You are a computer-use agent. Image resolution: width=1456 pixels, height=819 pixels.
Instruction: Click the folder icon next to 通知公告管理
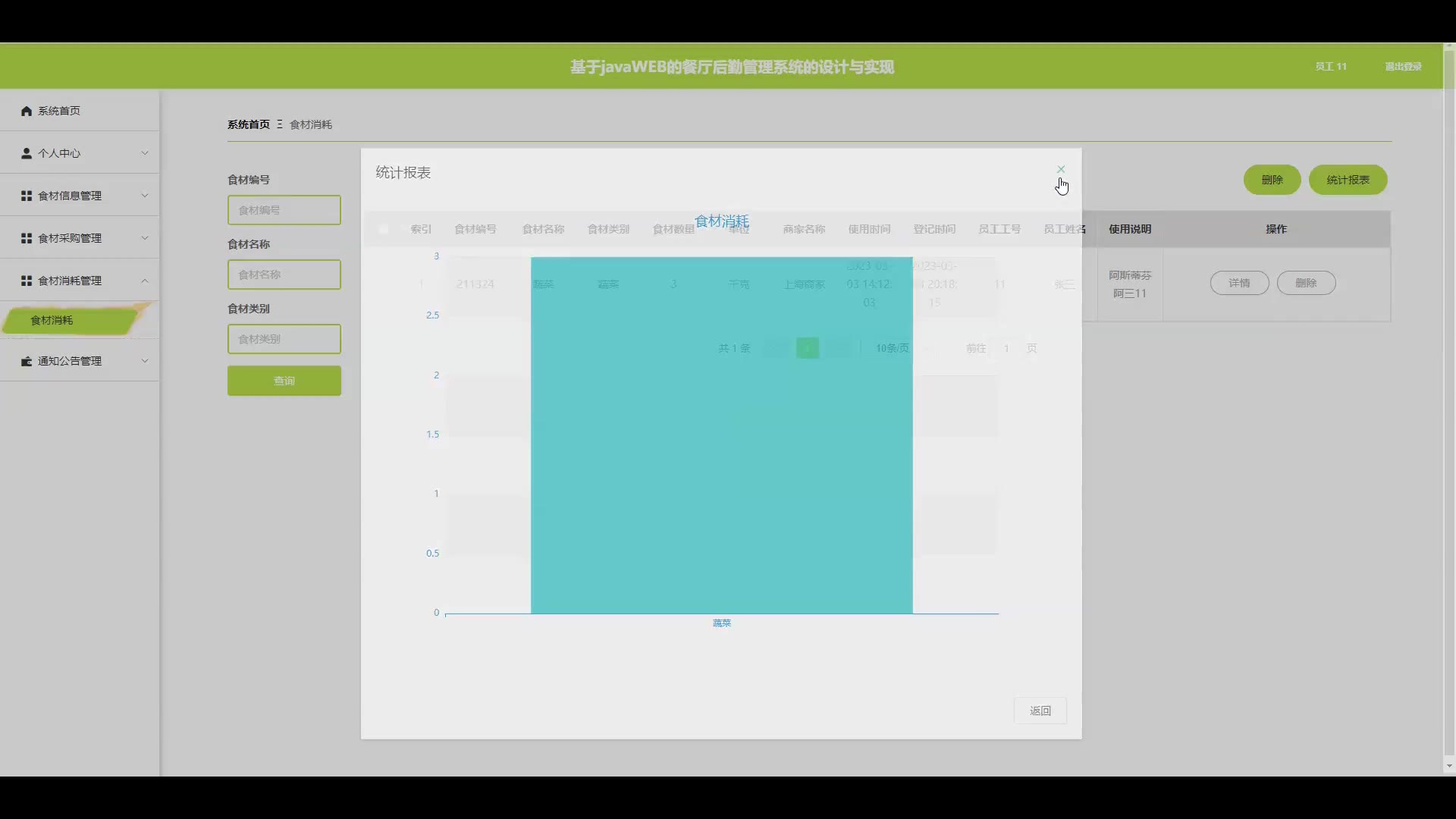click(27, 361)
